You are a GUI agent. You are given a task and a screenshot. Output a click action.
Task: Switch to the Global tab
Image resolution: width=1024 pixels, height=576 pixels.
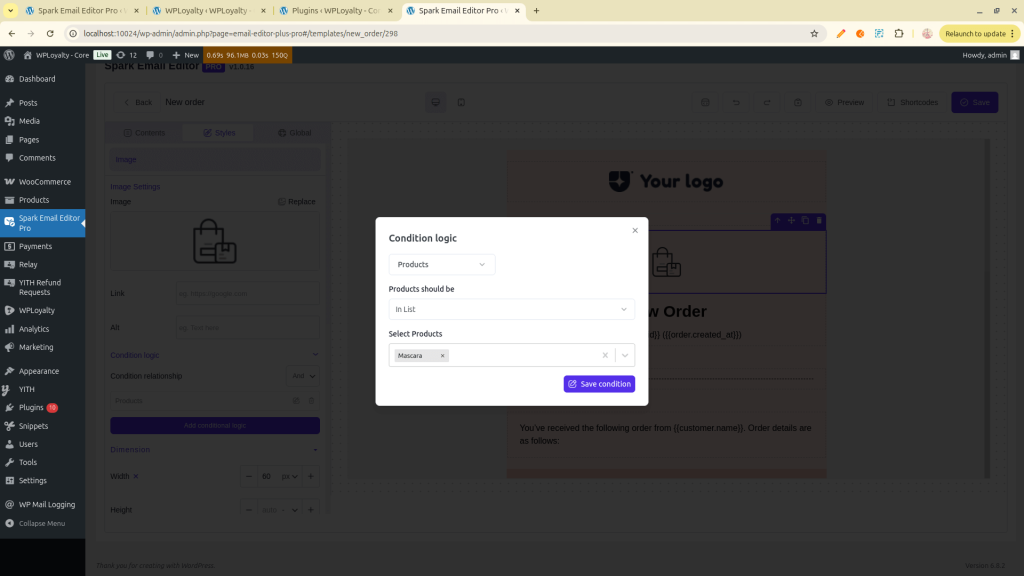tap(295, 133)
